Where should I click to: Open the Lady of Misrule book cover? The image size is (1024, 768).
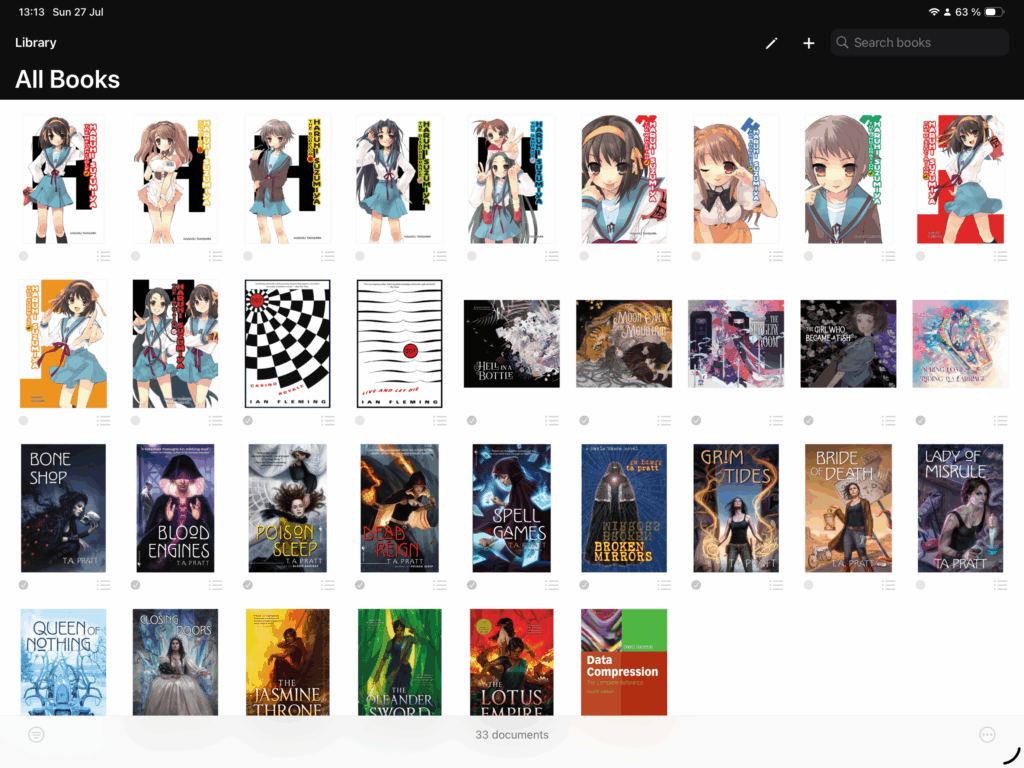coord(960,508)
